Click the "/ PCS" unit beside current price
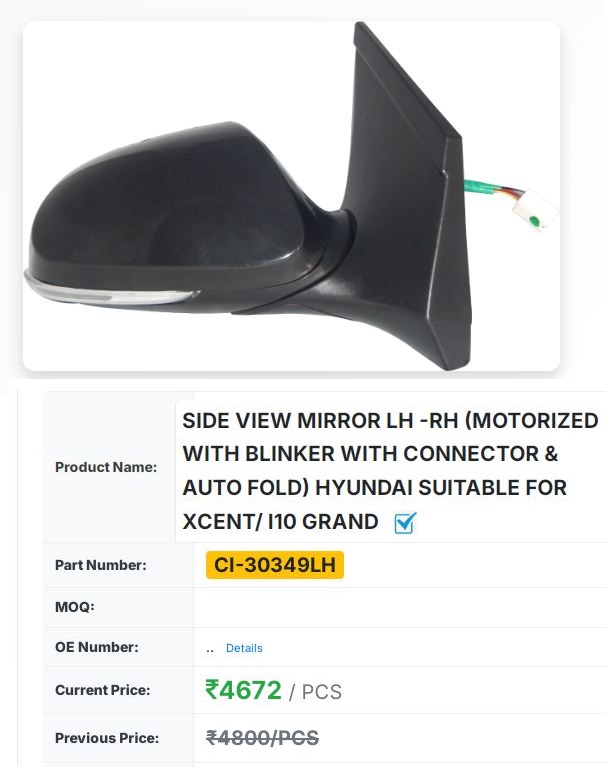Viewport: 606px width, 774px height. pos(315,692)
